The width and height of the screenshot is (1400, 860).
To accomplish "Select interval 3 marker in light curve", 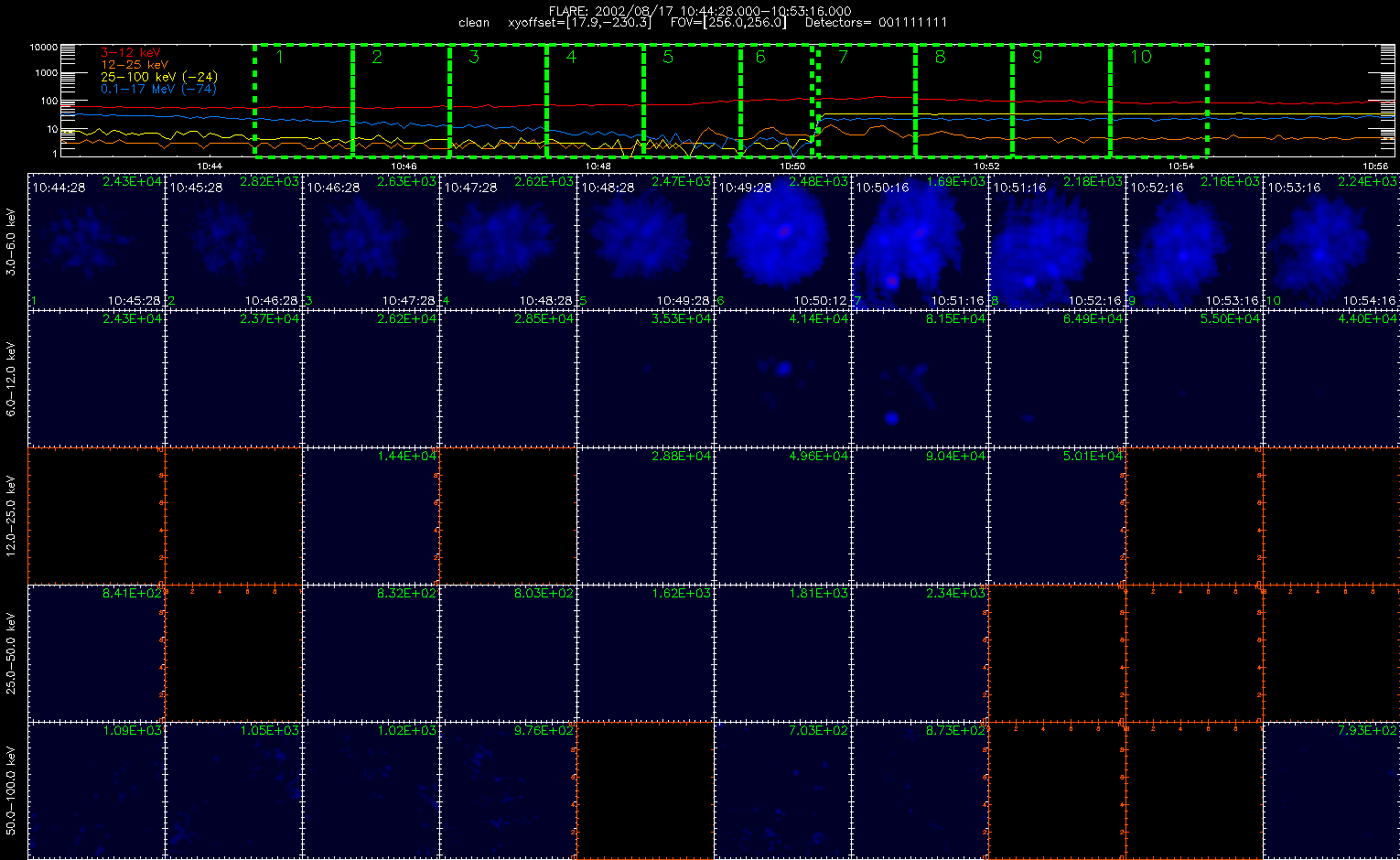I will coord(474,57).
